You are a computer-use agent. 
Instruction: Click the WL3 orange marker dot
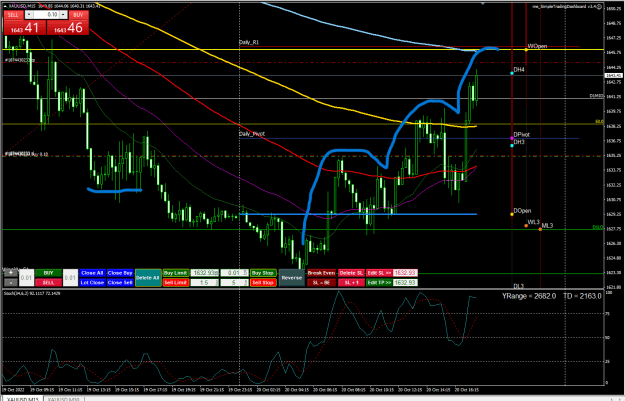point(526,226)
